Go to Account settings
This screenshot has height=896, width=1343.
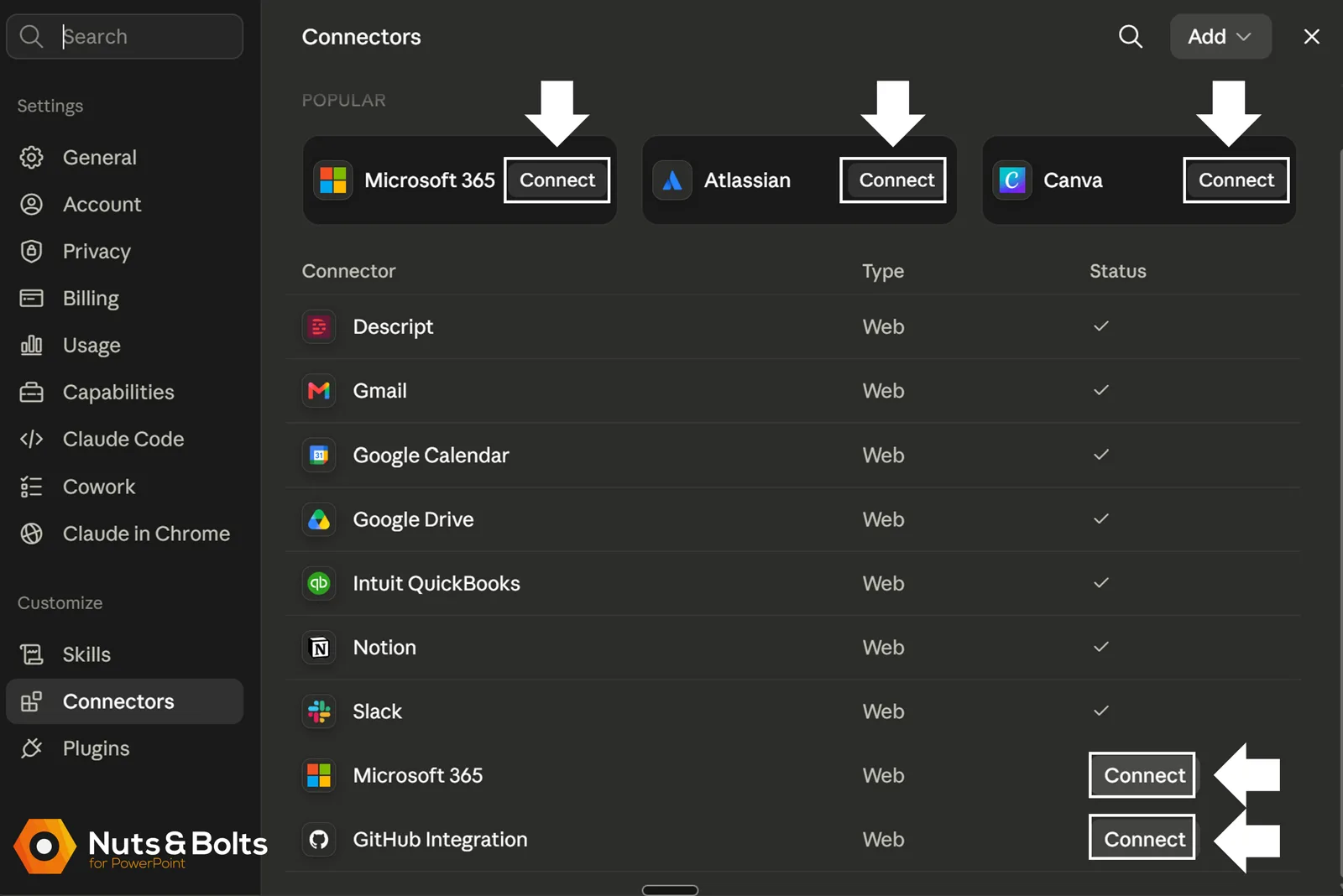pyautogui.click(x=102, y=204)
